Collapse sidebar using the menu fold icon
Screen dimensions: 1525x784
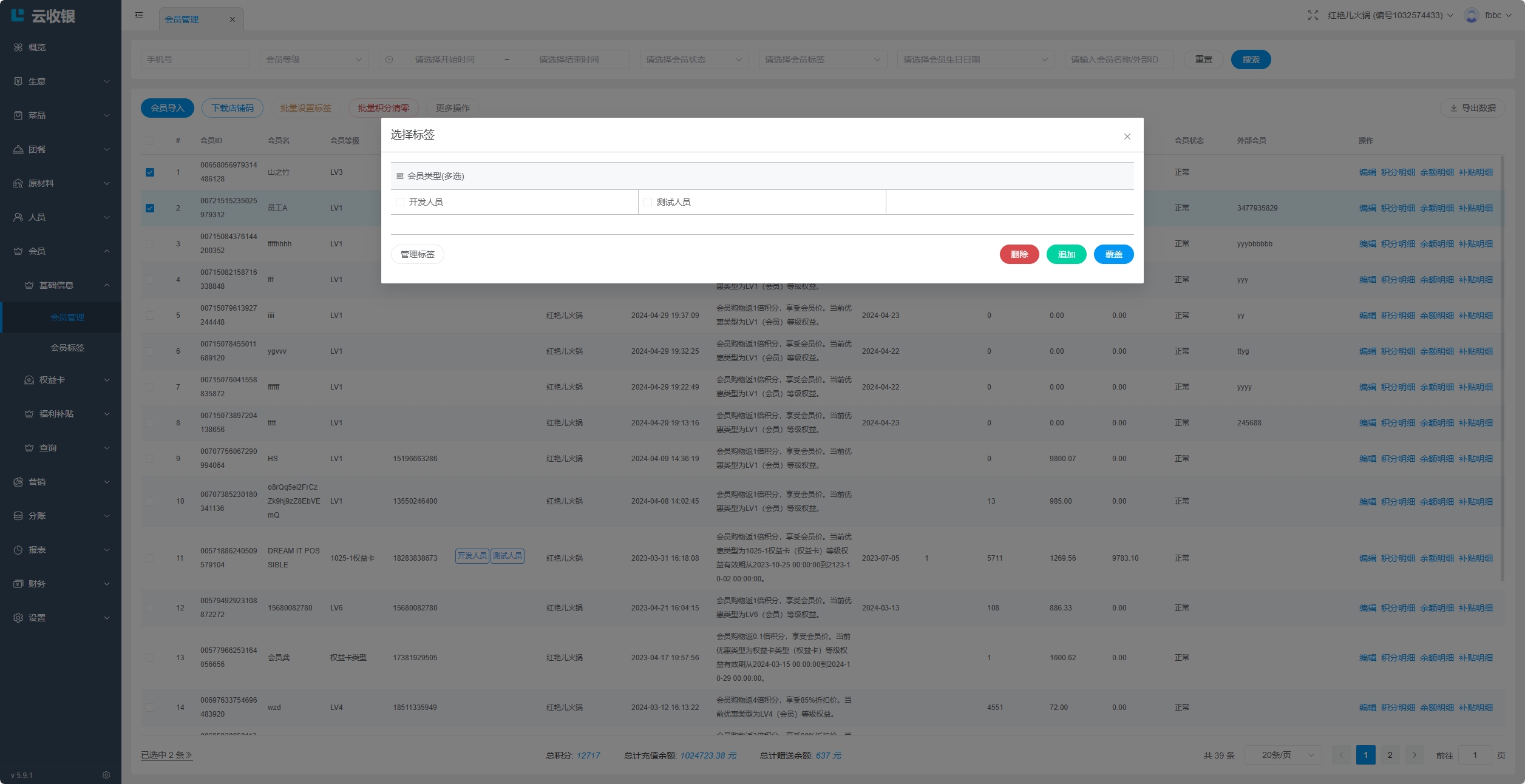pyautogui.click(x=139, y=15)
